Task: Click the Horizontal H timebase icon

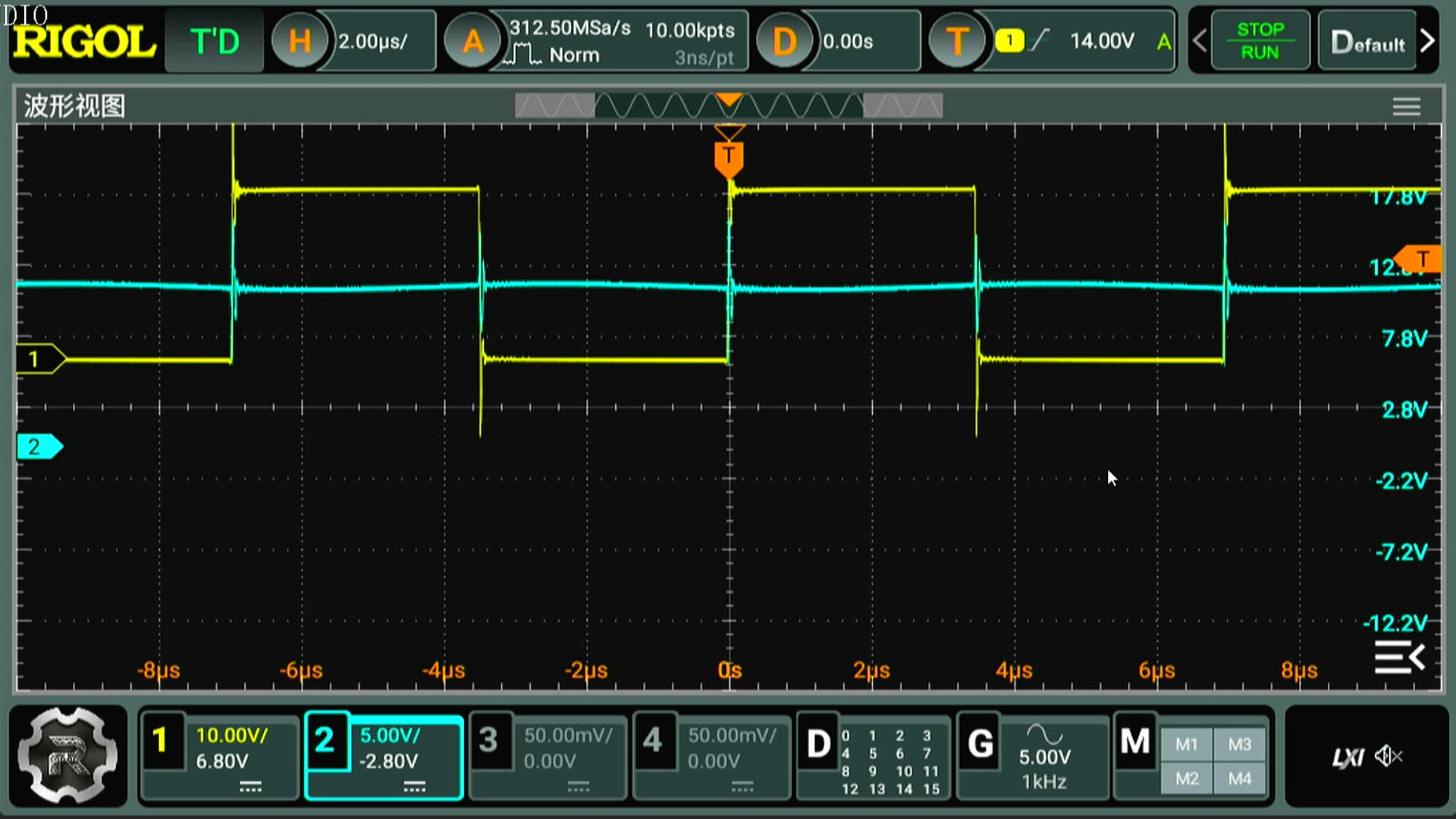Action: [300, 42]
